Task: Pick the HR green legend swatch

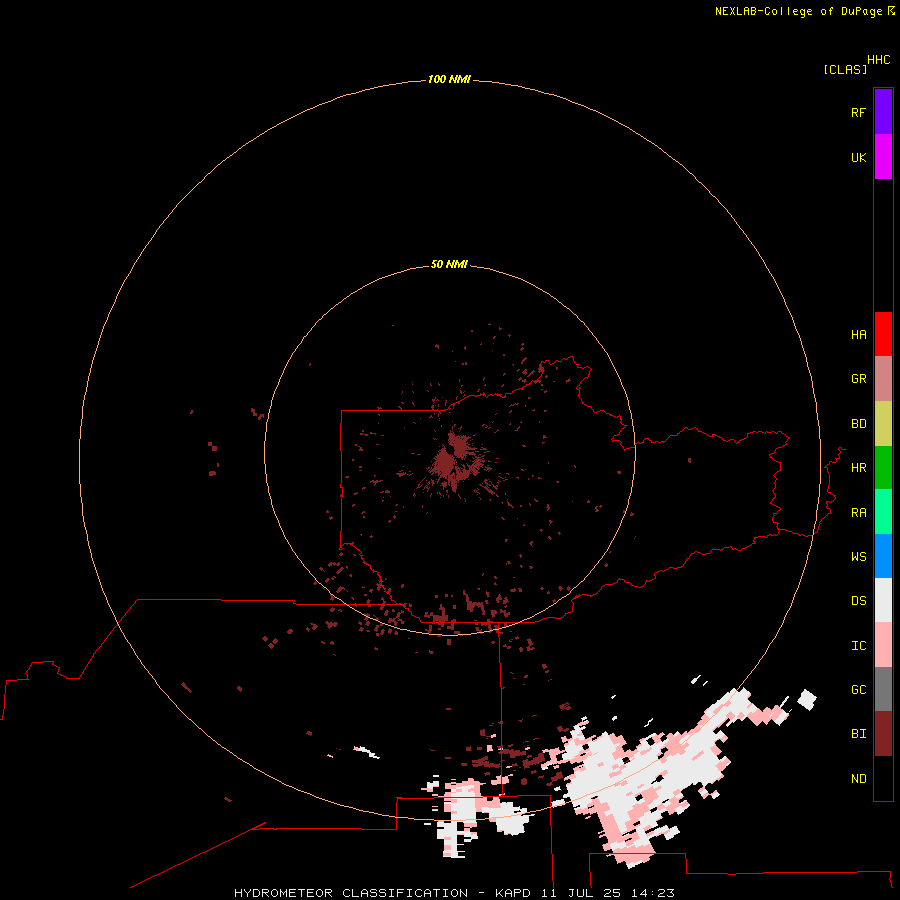Action: (x=883, y=468)
